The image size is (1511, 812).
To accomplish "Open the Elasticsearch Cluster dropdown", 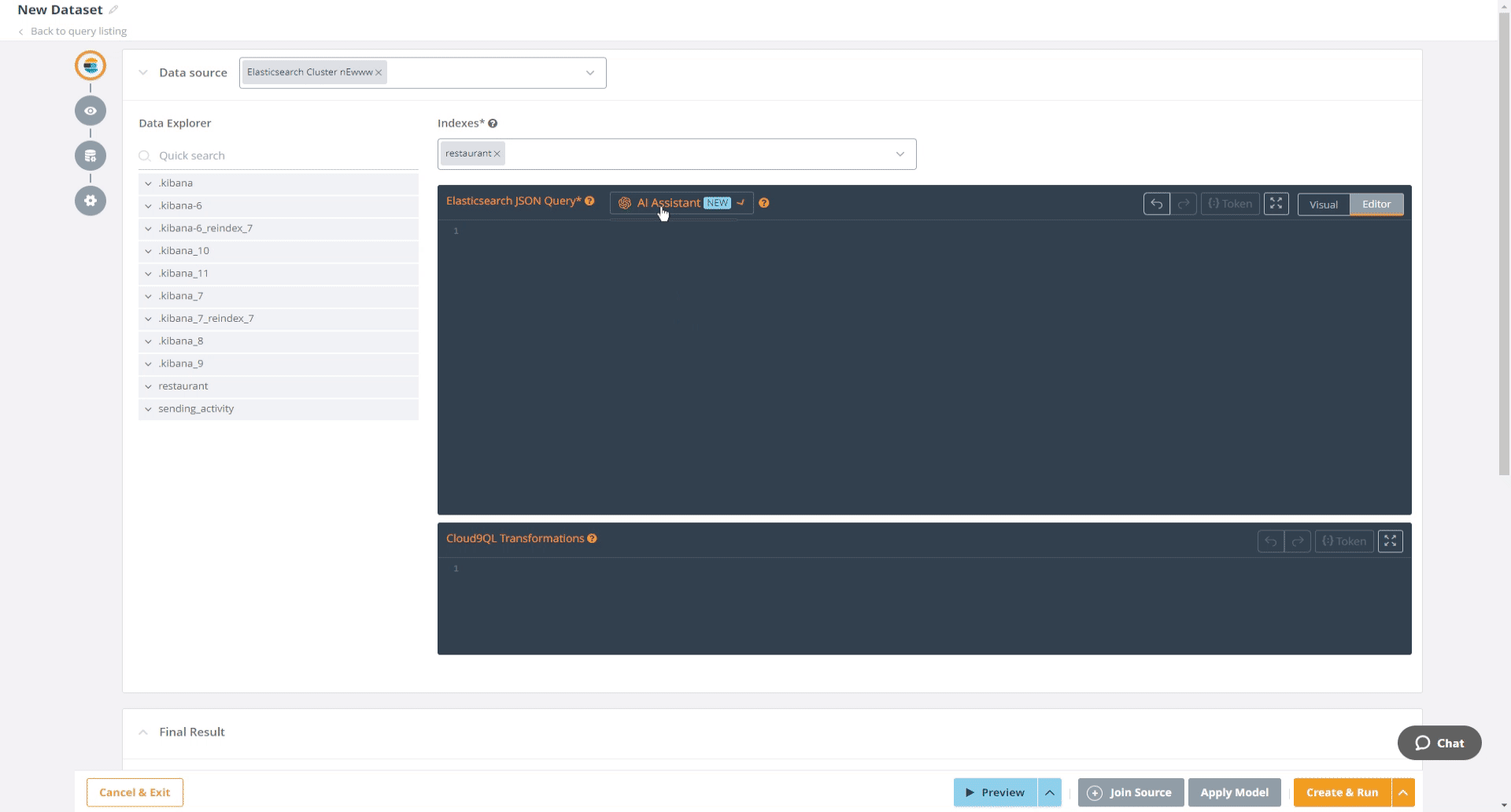I will pos(590,72).
